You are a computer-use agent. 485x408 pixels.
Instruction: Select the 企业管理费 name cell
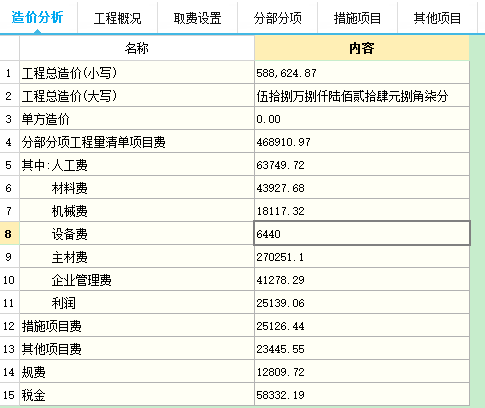(x=137, y=280)
